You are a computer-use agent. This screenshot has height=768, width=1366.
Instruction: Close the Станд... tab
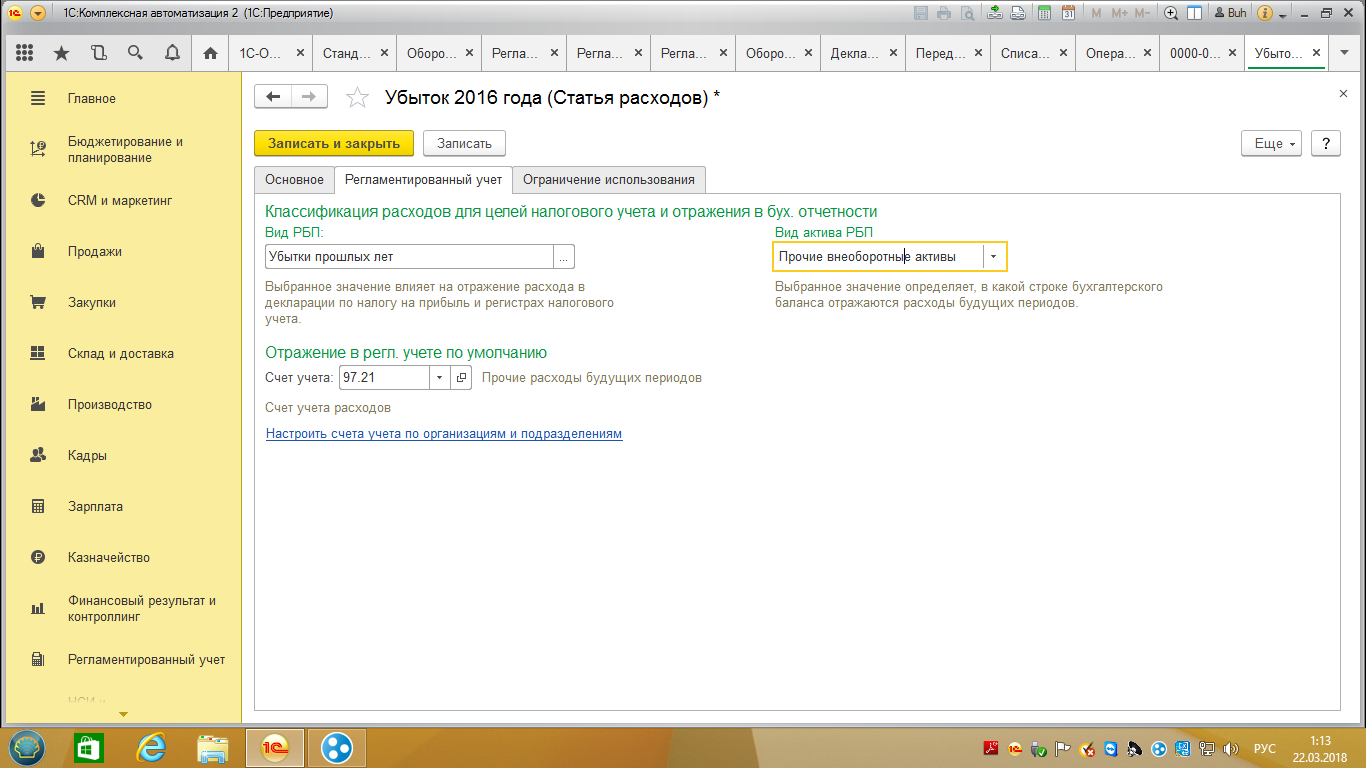tap(385, 54)
